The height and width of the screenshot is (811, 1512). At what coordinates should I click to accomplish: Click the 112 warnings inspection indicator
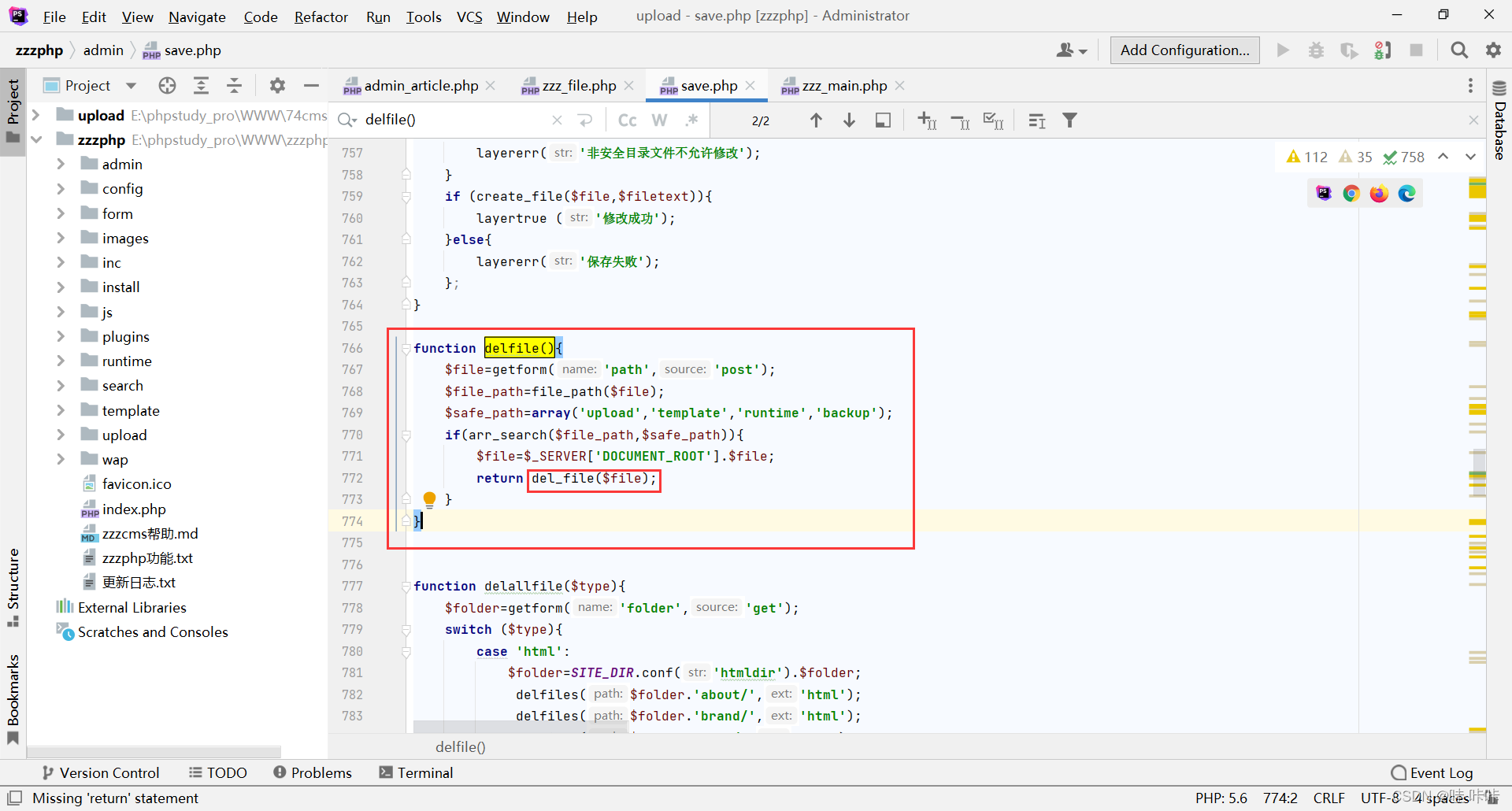click(x=1306, y=157)
